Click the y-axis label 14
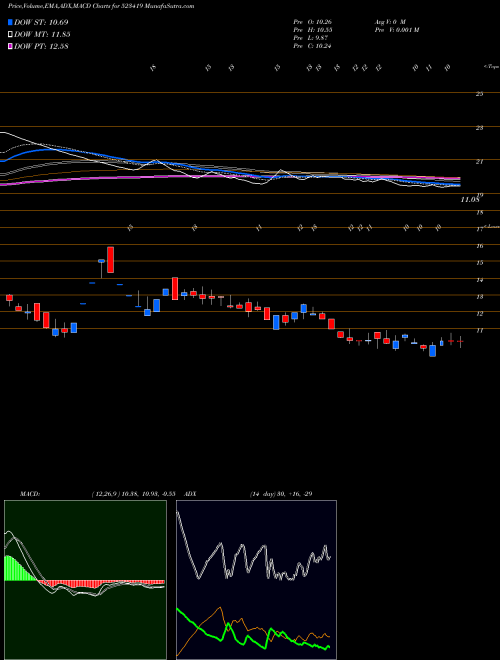The image size is (500, 660). (x=479, y=280)
